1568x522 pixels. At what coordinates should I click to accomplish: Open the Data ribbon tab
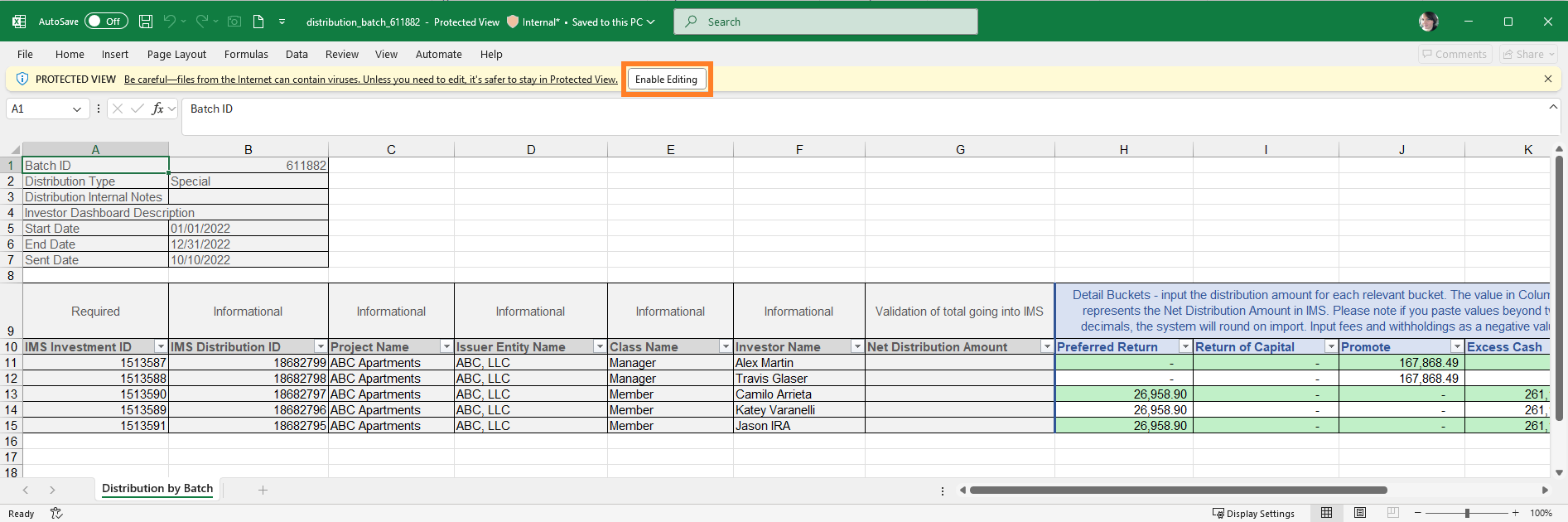click(x=297, y=54)
